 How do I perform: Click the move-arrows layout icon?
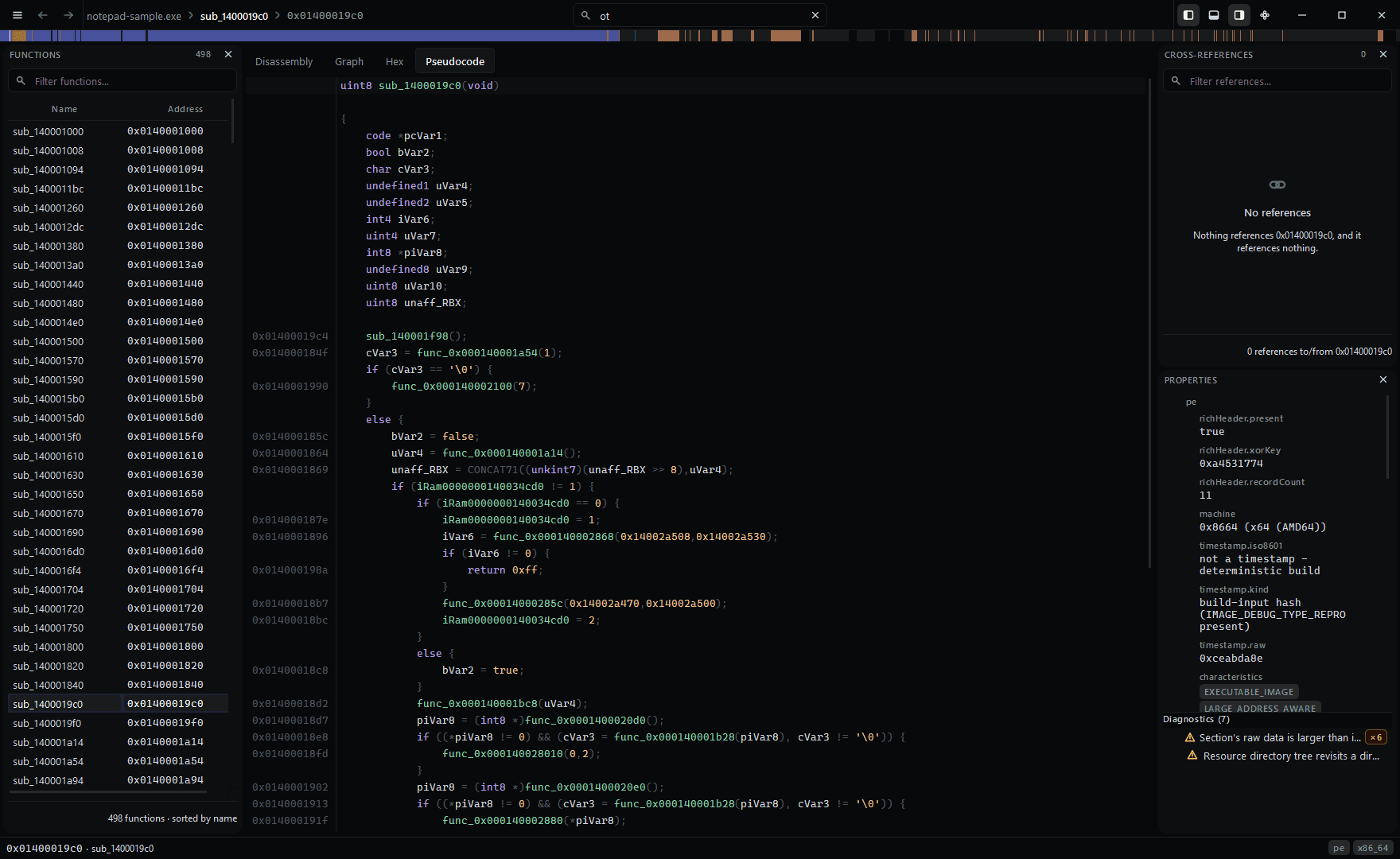coord(1265,15)
